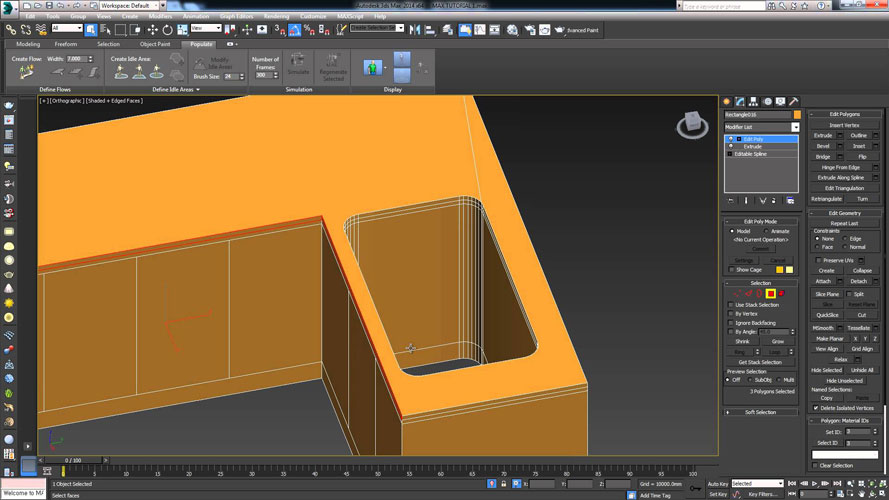This screenshot has height=500, width=889.
Task: Click the Rectangle016 object color swatch
Action: 797,115
